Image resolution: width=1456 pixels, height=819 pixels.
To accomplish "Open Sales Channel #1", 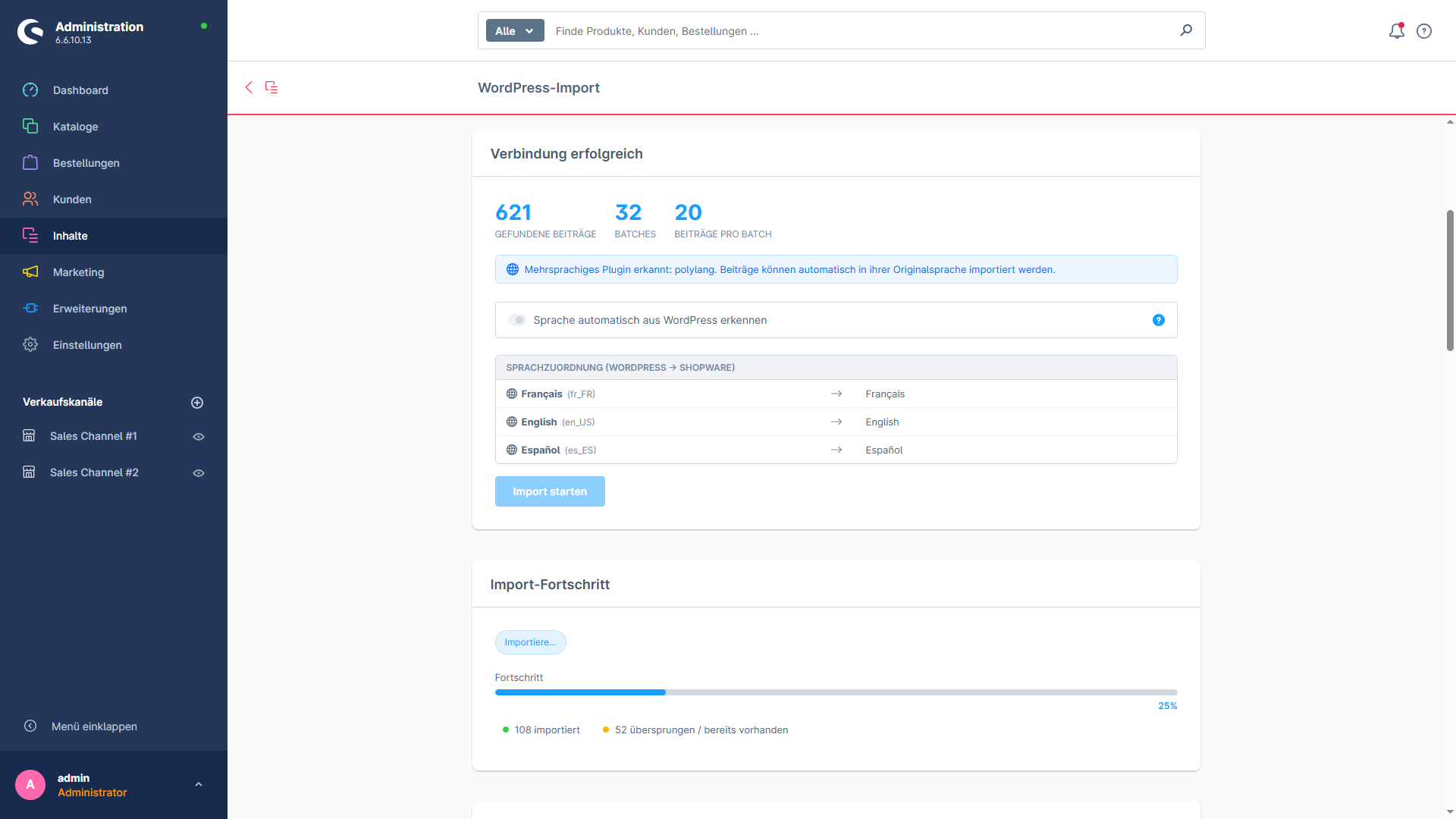I will tap(93, 436).
